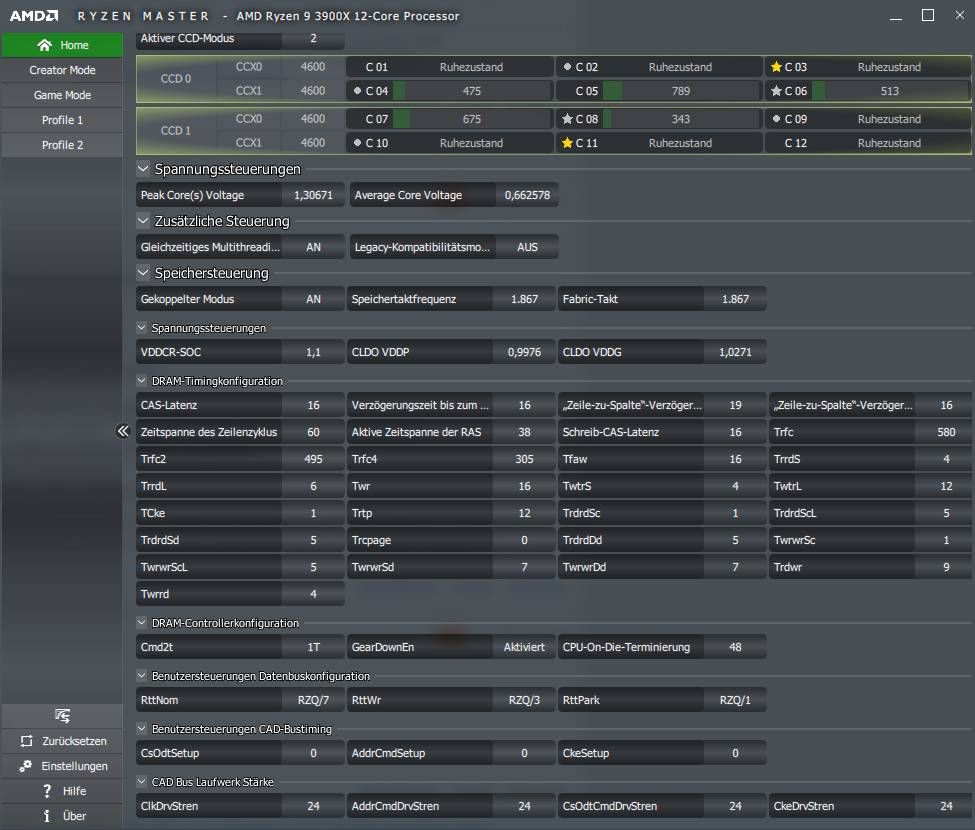Click Gleichzeitiges Multithreading AN value
975x830 pixels.
tap(313, 247)
